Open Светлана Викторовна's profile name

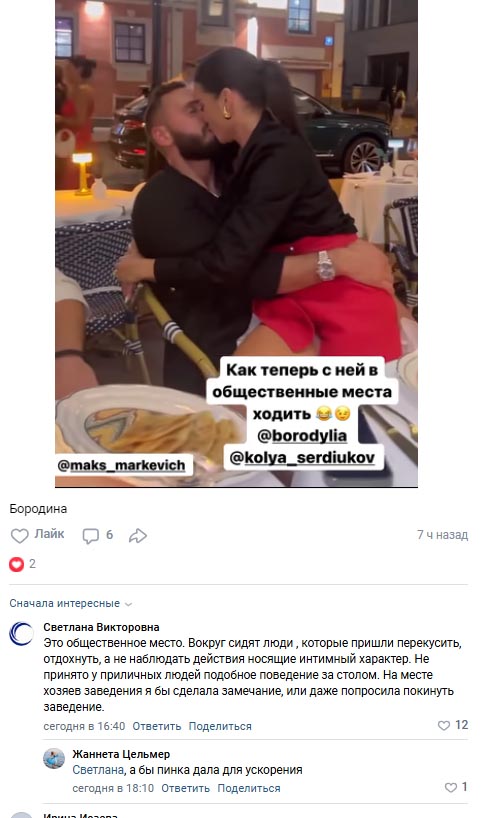[101, 627]
